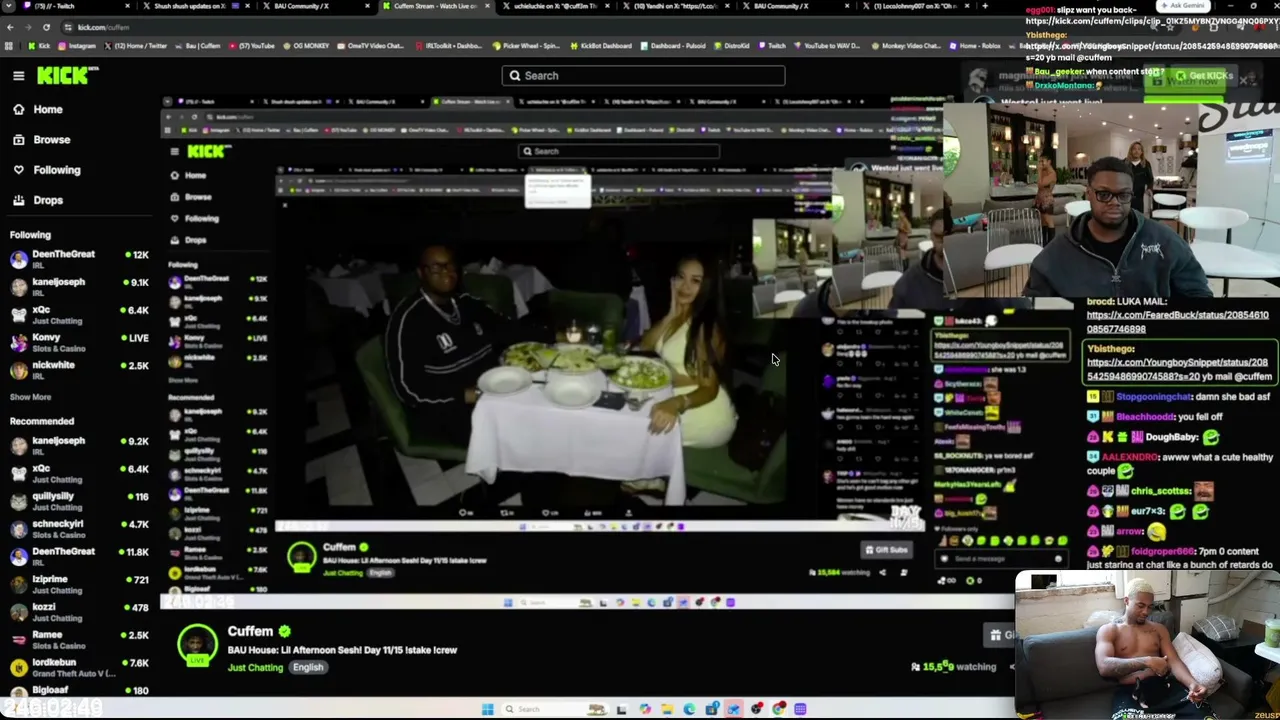Viewport: 1280px width, 720px height.
Task: Open the Instagram bookmark
Action: [x=77, y=46]
